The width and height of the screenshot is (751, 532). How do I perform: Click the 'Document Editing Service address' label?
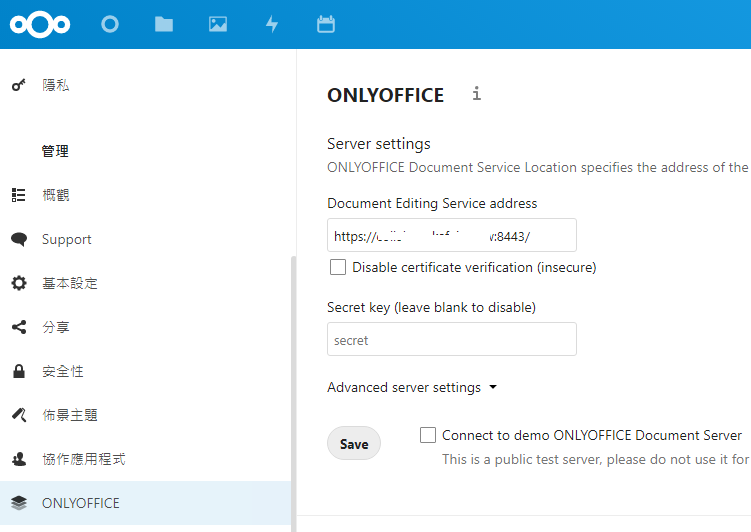[432, 203]
